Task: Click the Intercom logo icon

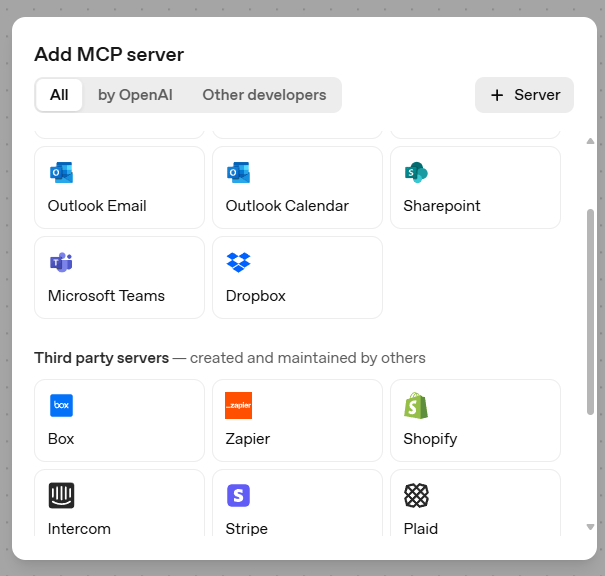Action: 61,495
